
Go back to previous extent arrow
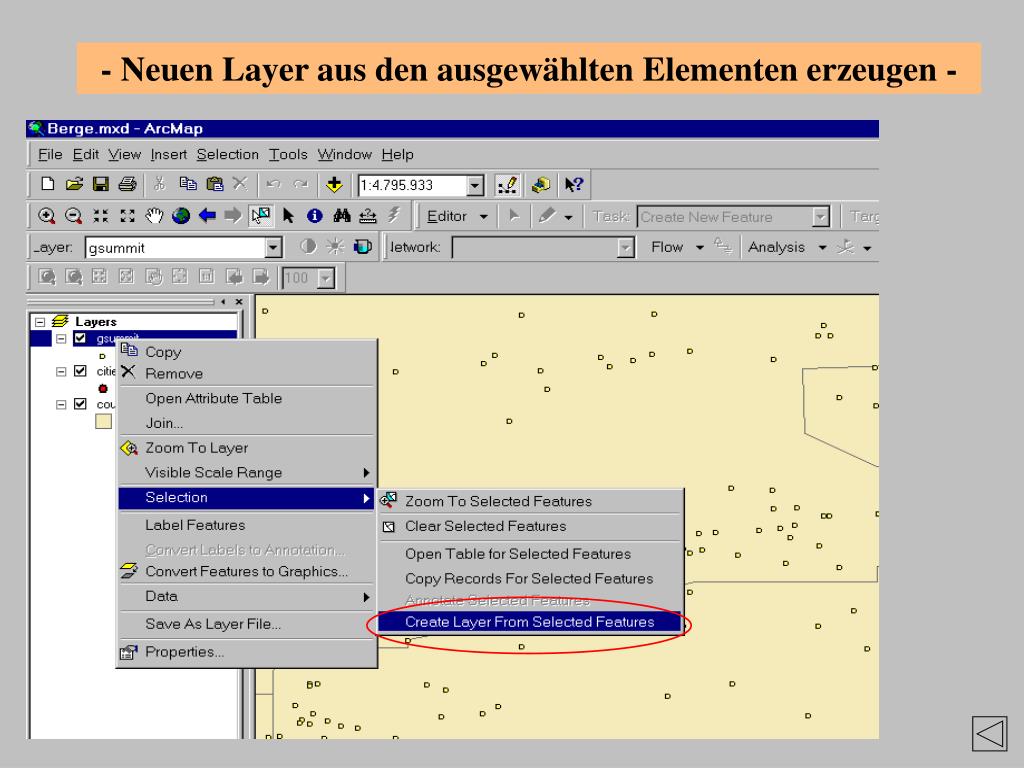207,216
